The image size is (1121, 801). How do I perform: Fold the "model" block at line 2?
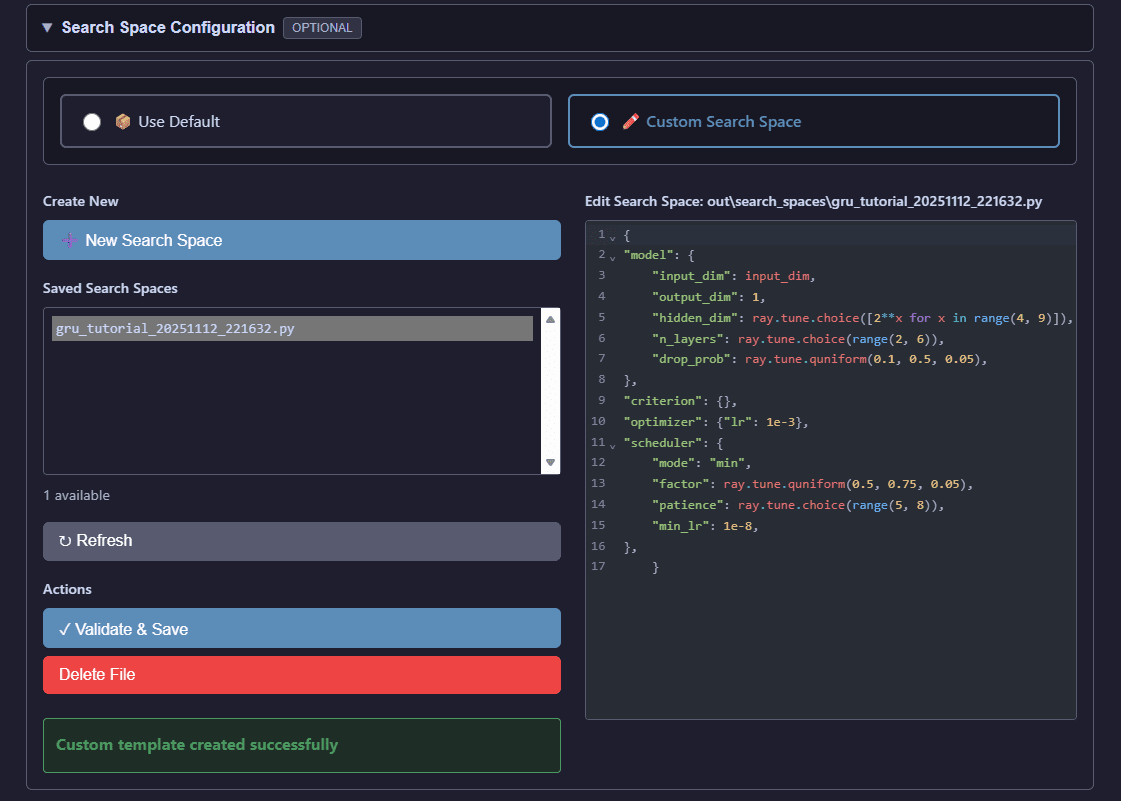point(613,257)
